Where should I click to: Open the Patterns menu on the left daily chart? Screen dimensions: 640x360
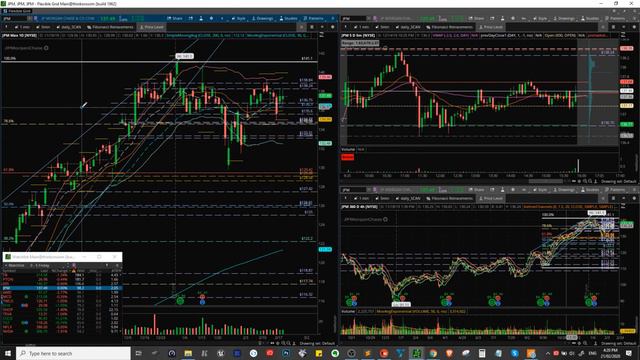tap(313, 18)
